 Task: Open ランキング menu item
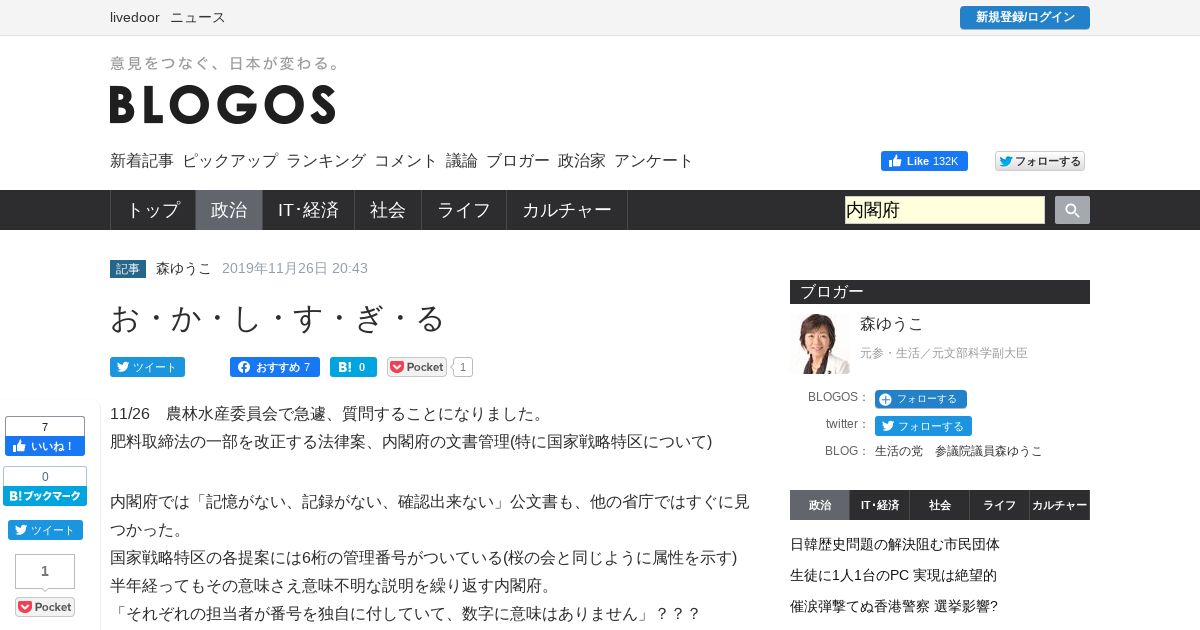326,160
